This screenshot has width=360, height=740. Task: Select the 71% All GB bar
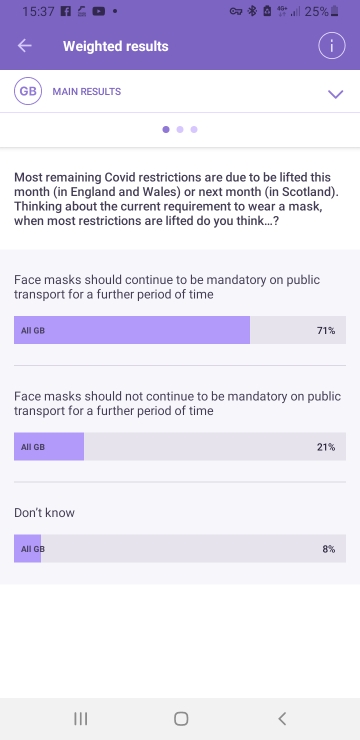tap(180, 330)
